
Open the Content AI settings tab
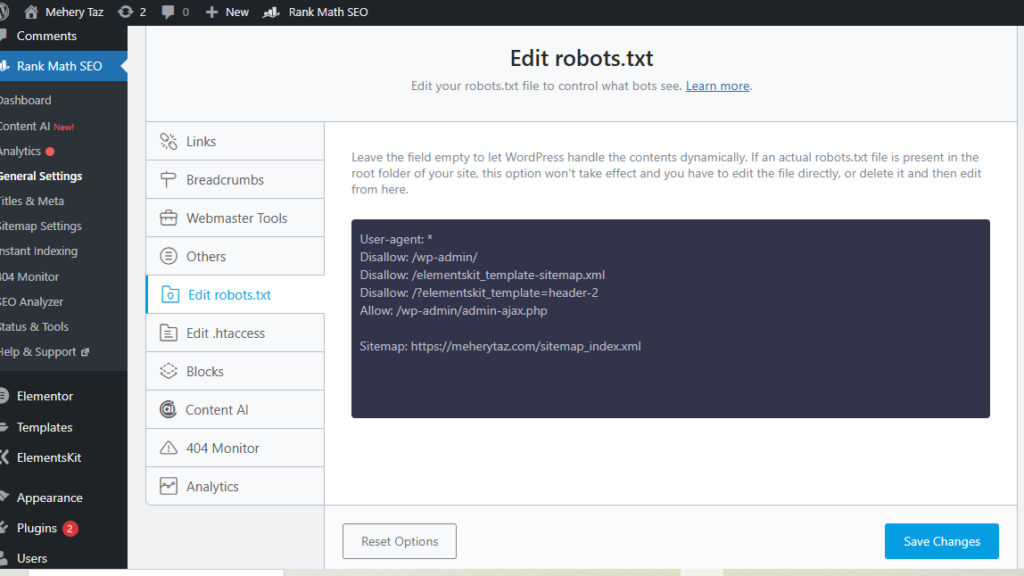[235, 409]
